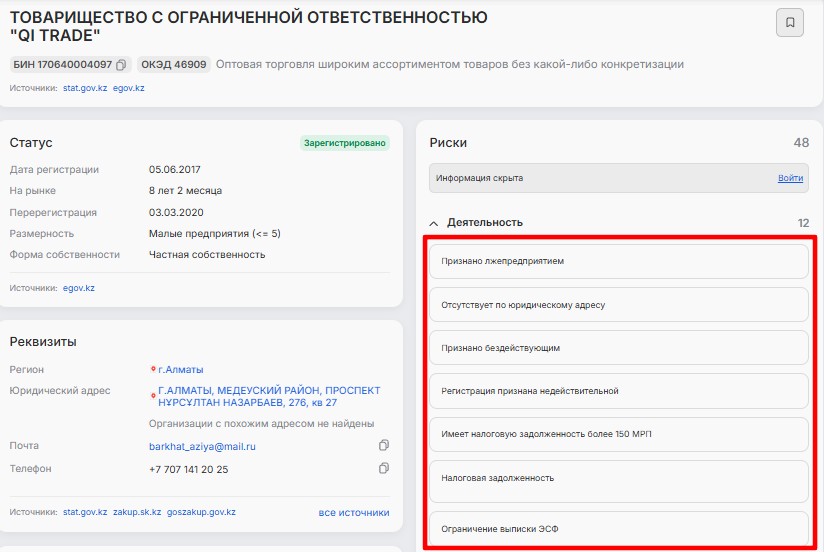Viewport: 824px width, 552px height.
Task: Select risk Признано бездействующим
Action: tap(619, 348)
